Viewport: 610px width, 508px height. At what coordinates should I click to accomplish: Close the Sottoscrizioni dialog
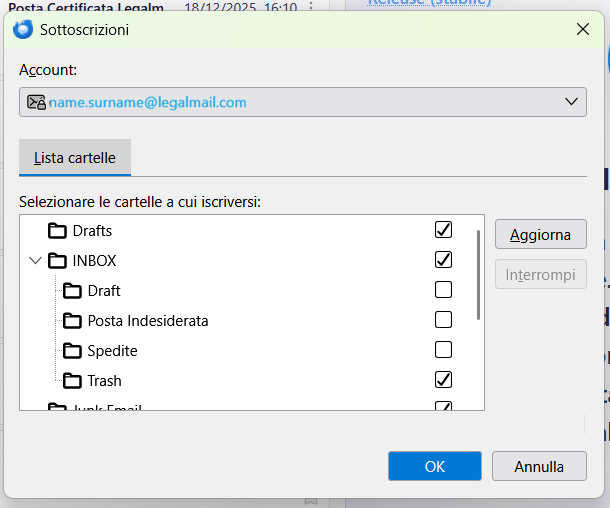click(583, 29)
